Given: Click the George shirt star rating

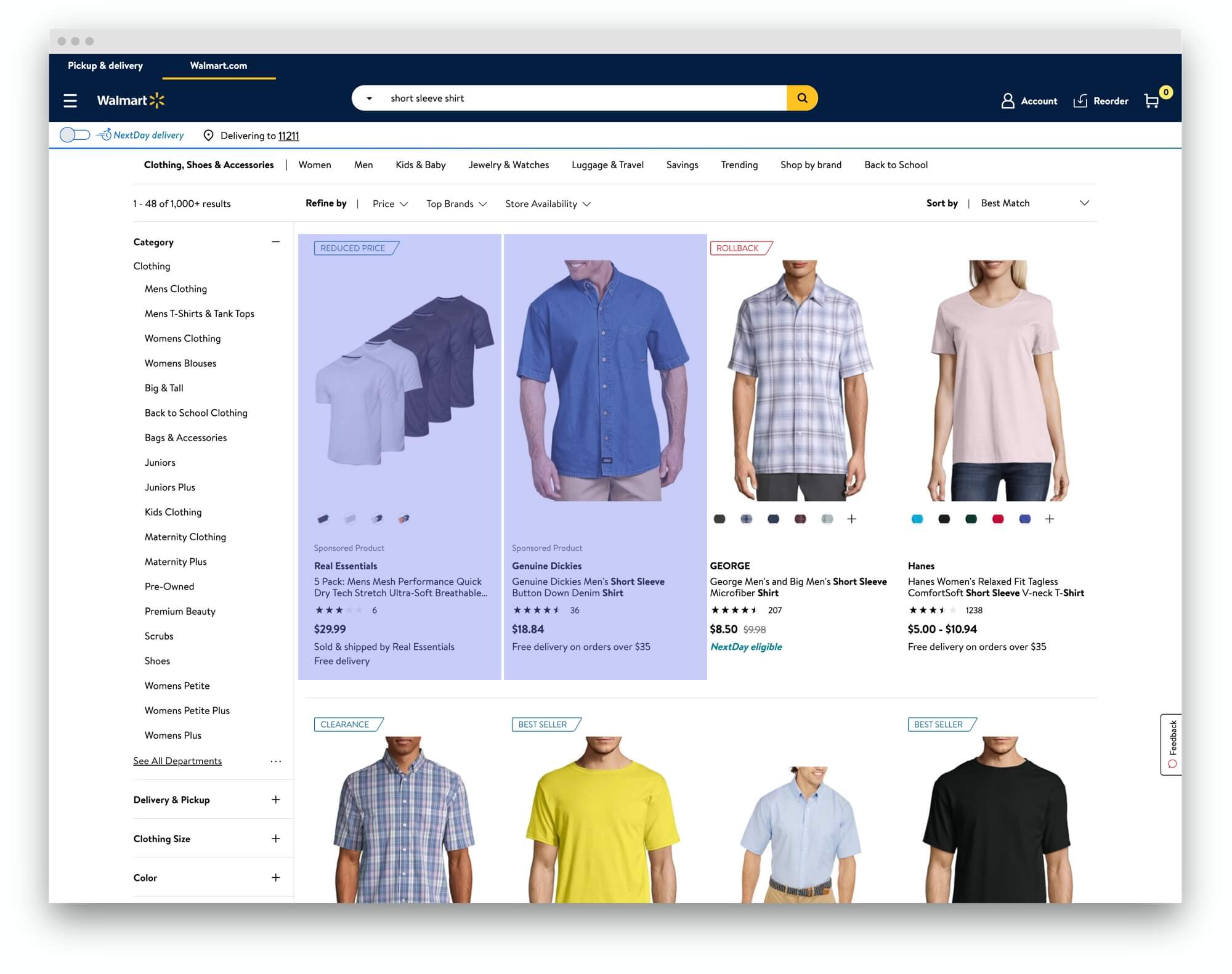Looking at the screenshot, I should (x=734, y=611).
